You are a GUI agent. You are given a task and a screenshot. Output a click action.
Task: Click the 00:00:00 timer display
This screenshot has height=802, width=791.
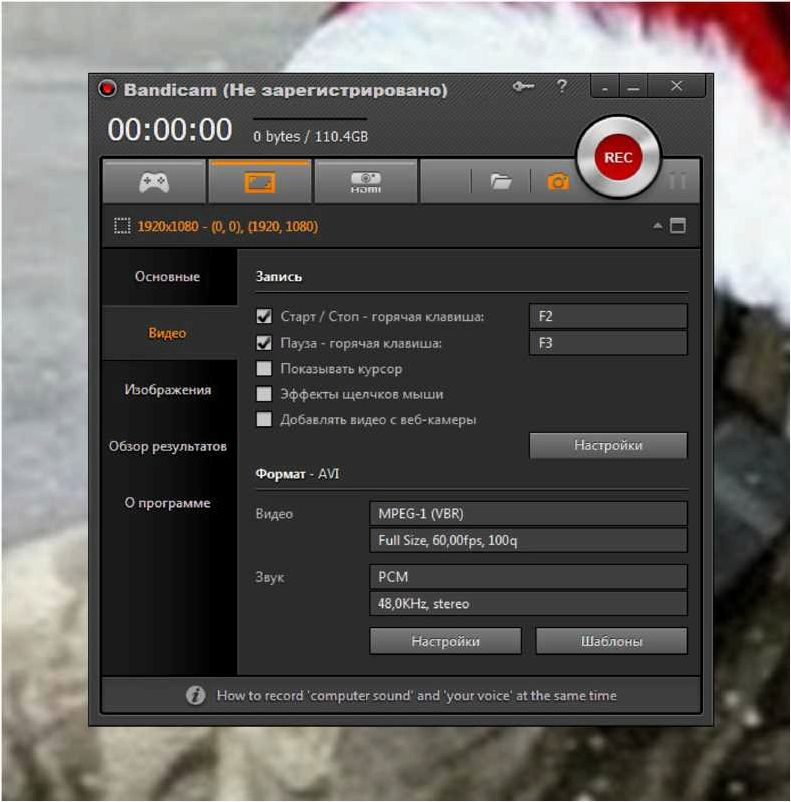(x=170, y=129)
